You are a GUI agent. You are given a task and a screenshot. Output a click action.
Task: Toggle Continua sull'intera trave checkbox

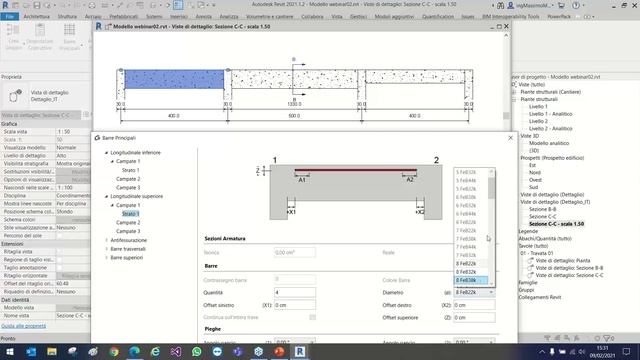[x=312, y=317]
